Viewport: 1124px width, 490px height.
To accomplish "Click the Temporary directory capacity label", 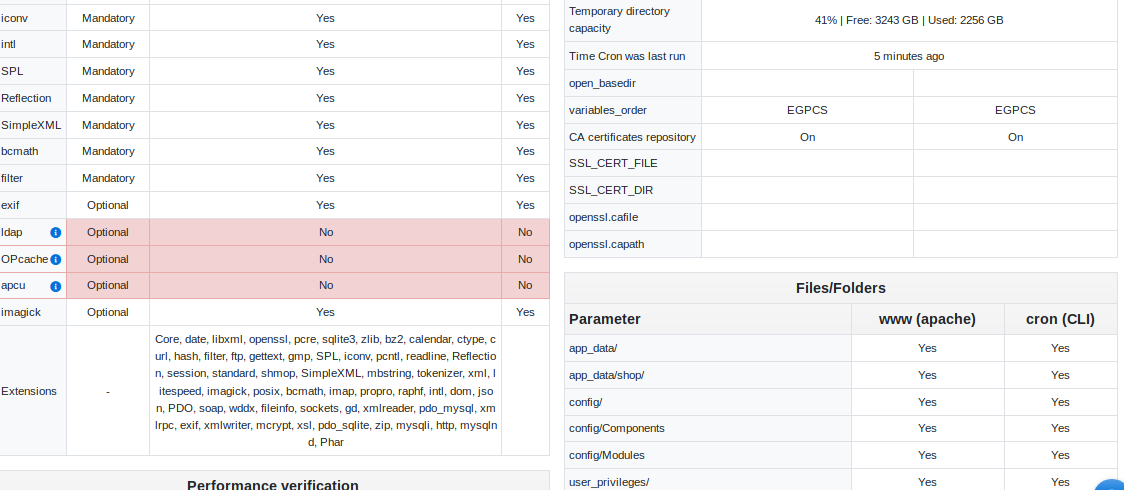I will click(x=619, y=20).
